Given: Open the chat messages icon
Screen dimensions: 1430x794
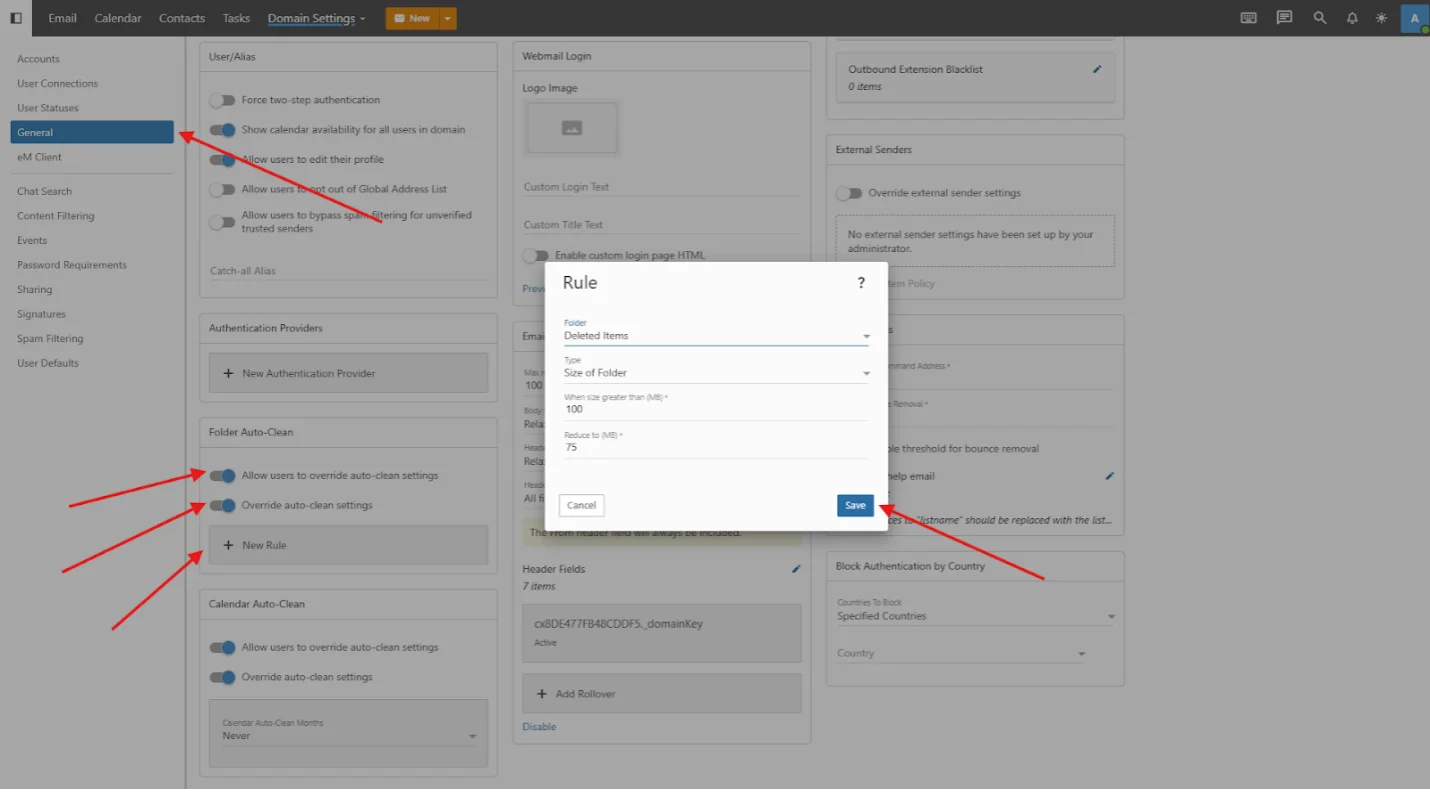Looking at the screenshot, I should point(1284,18).
